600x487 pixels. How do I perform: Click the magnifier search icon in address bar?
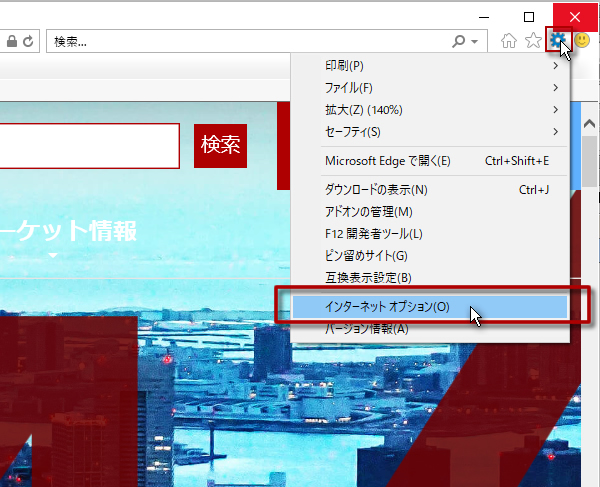point(459,42)
